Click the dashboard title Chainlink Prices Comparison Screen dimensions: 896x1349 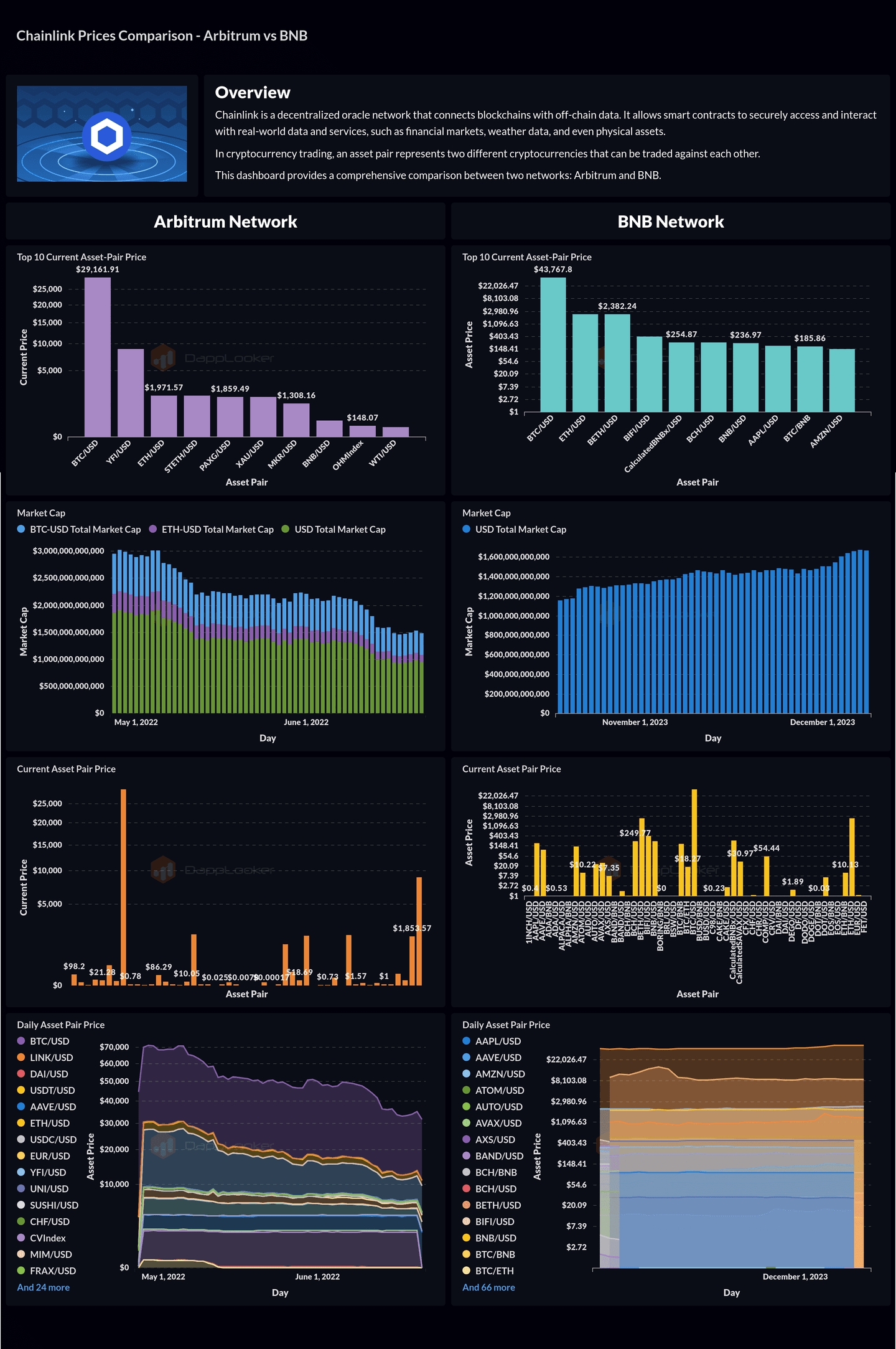click(162, 35)
